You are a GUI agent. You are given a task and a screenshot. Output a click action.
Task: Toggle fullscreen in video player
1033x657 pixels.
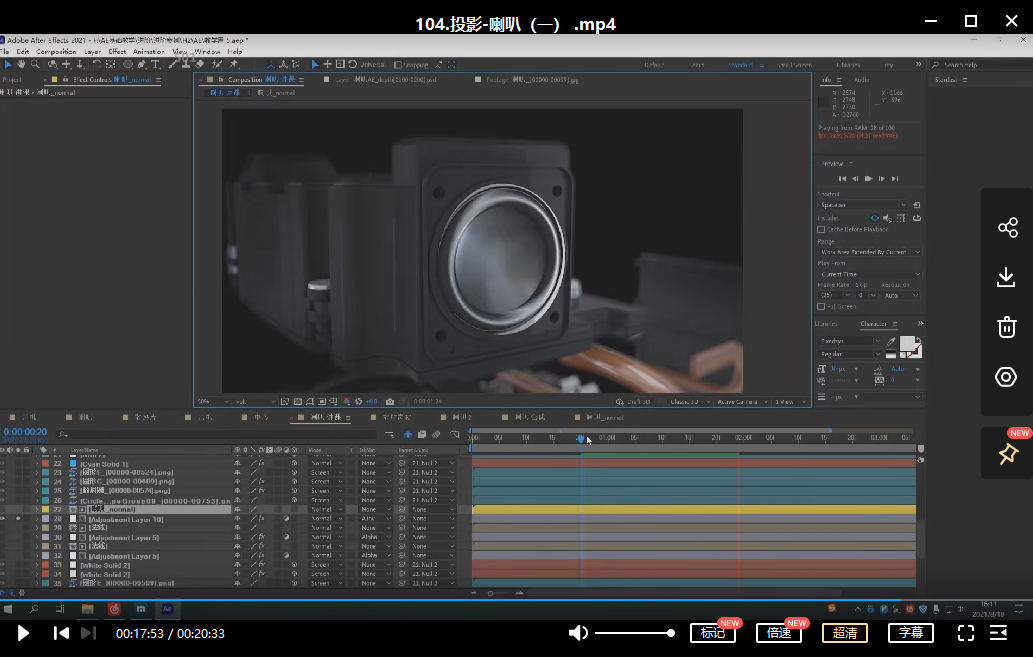tap(965, 633)
